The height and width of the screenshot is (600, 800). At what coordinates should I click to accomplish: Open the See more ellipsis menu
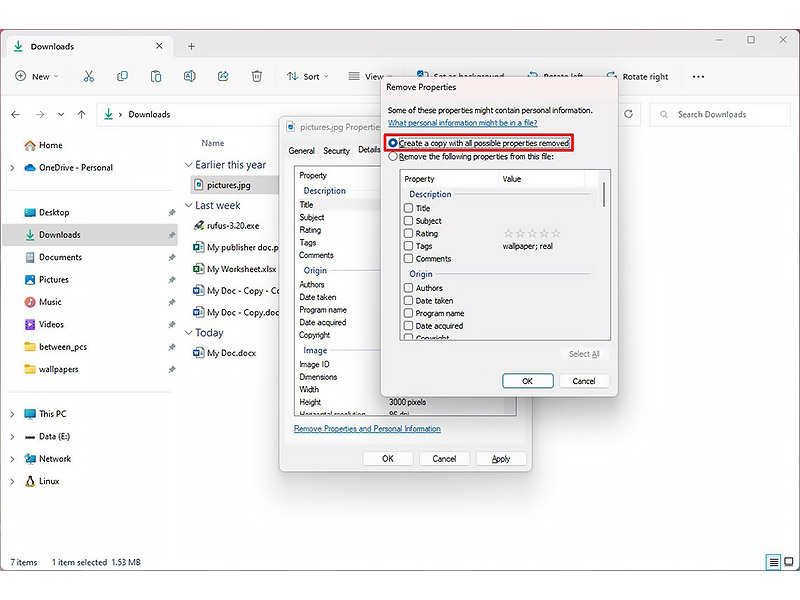coord(698,77)
